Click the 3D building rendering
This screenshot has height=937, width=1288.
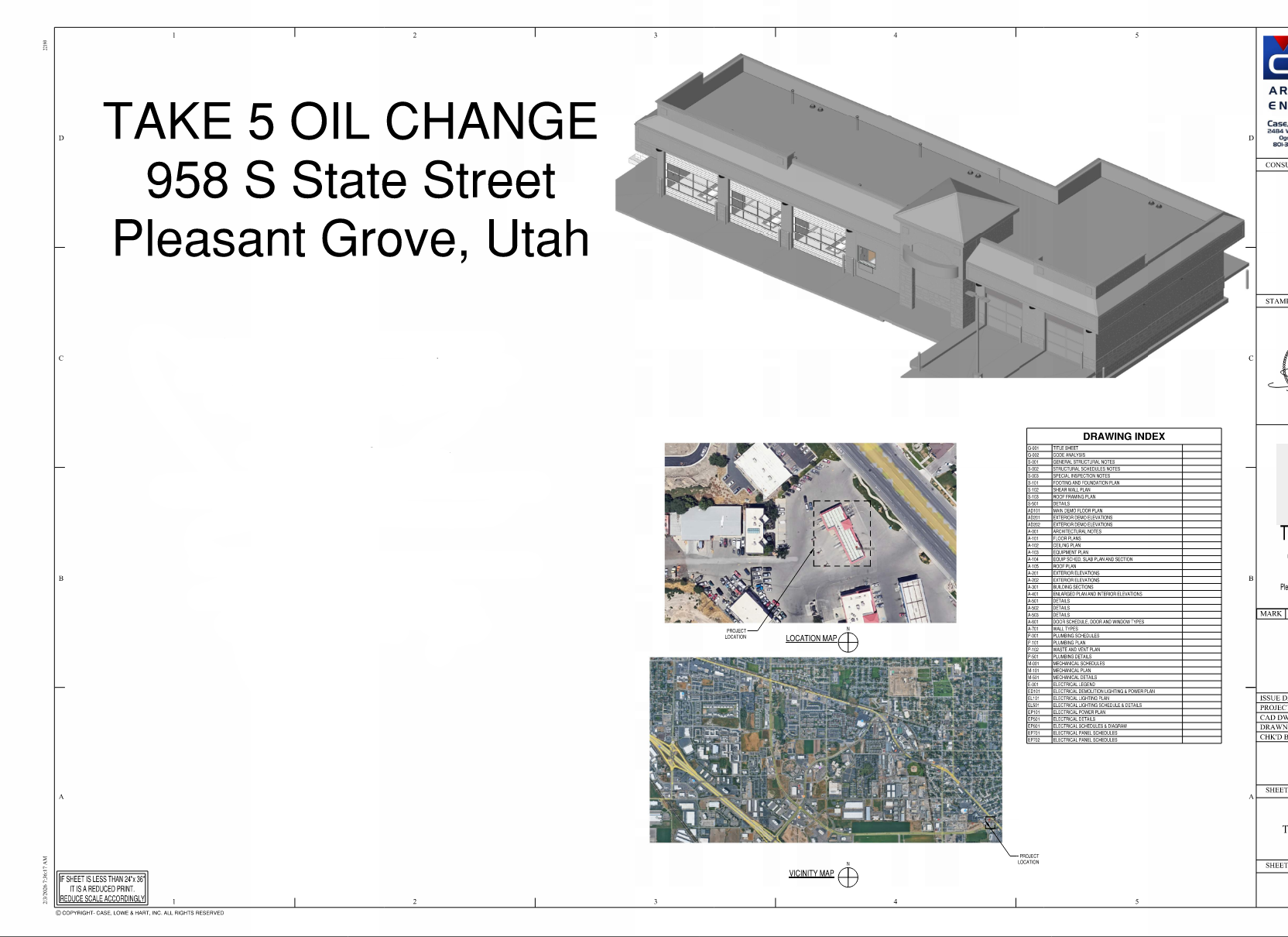[x=932, y=217]
